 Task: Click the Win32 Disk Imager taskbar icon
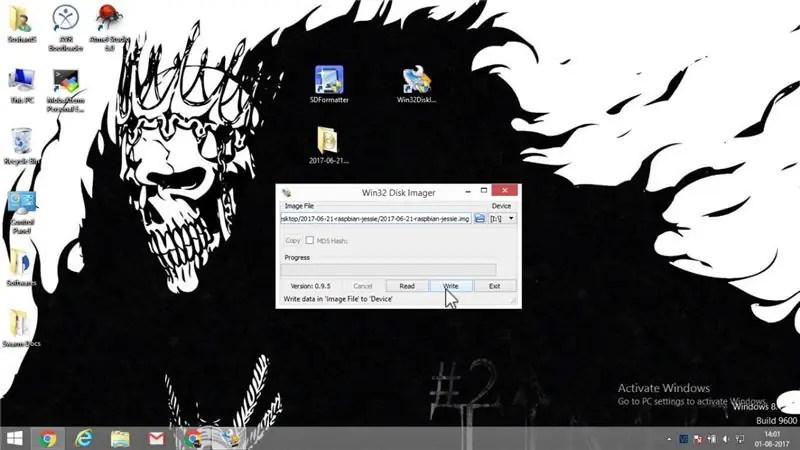[229, 438]
